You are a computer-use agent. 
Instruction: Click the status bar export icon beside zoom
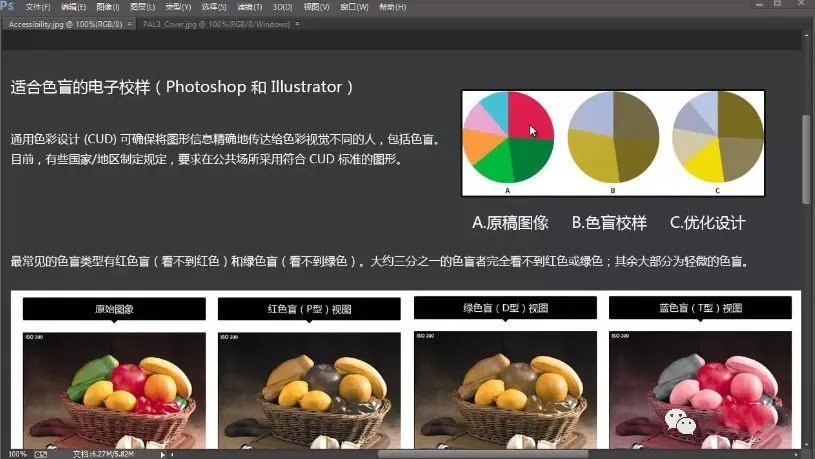(x=41, y=454)
